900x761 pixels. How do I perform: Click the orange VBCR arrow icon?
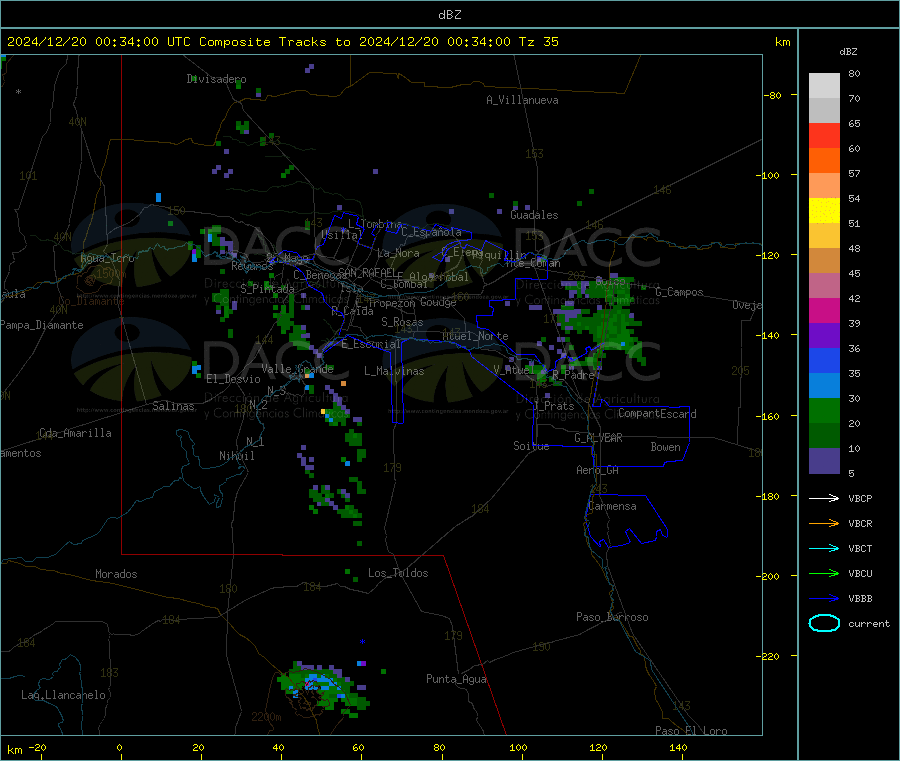pyautogui.click(x=824, y=523)
